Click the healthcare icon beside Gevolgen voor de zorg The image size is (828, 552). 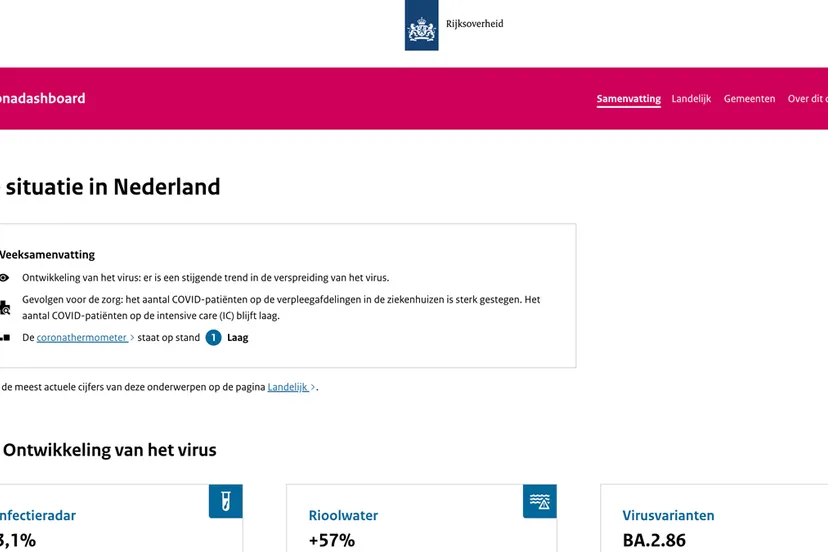(5, 307)
